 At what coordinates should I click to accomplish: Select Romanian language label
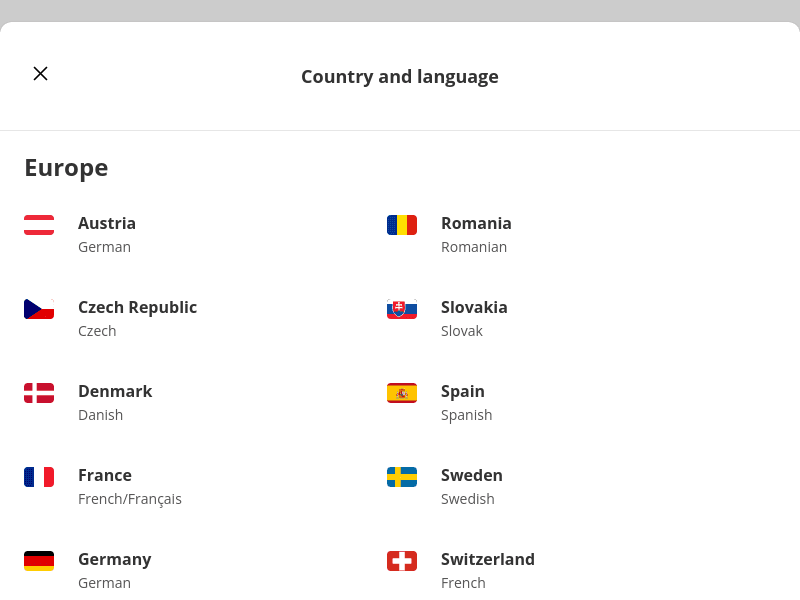coord(474,247)
